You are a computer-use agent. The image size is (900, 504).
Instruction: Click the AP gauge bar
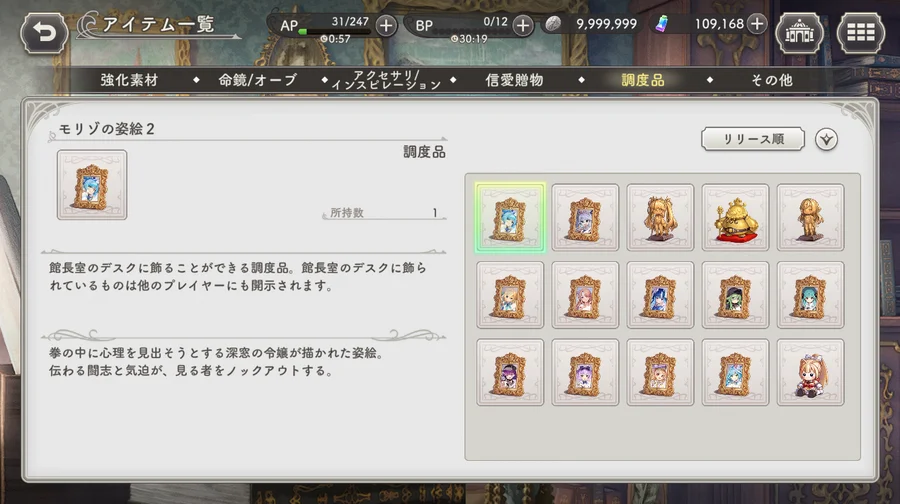pyautogui.click(x=335, y=32)
